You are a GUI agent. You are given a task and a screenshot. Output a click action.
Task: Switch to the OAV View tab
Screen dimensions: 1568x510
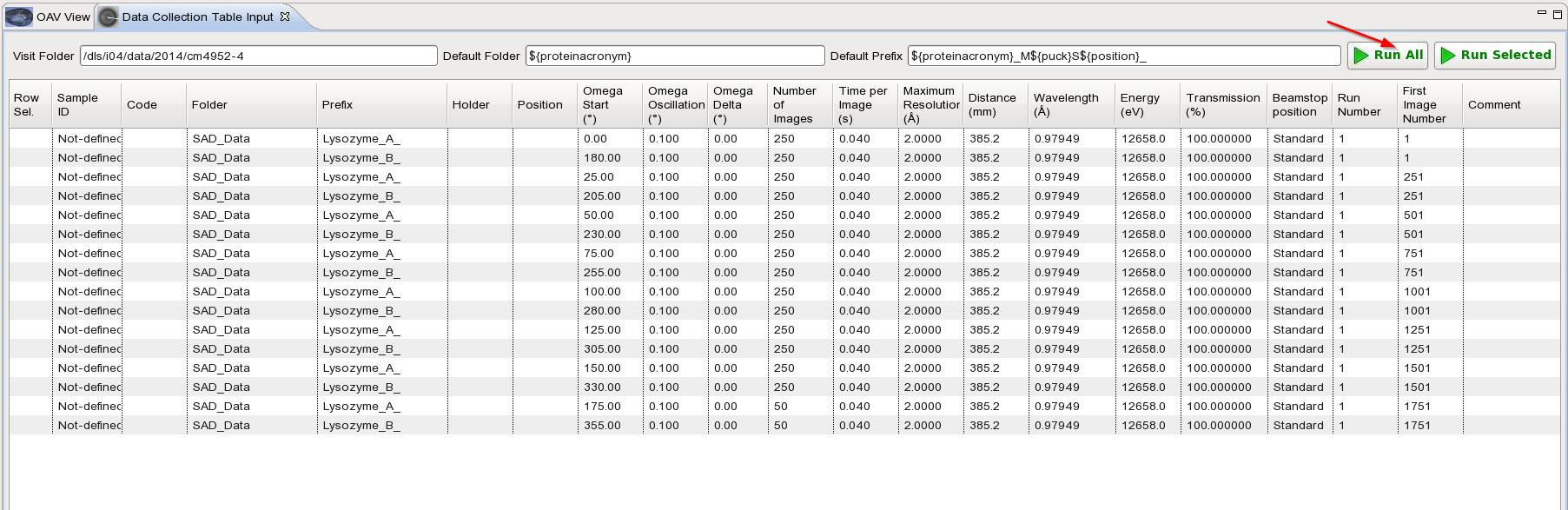pyautogui.click(x=63, y=17)
